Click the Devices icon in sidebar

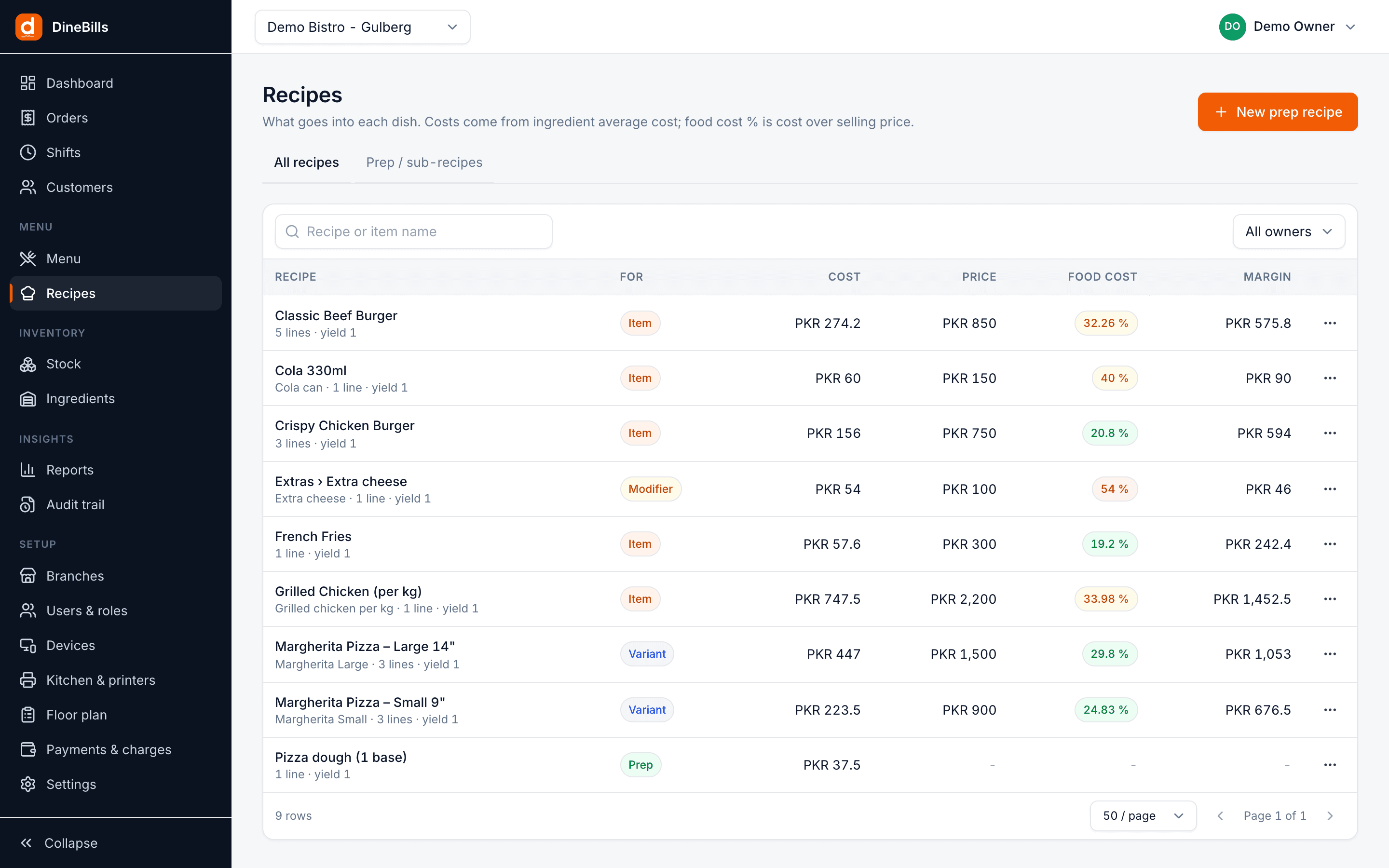(x=27, y=645)
